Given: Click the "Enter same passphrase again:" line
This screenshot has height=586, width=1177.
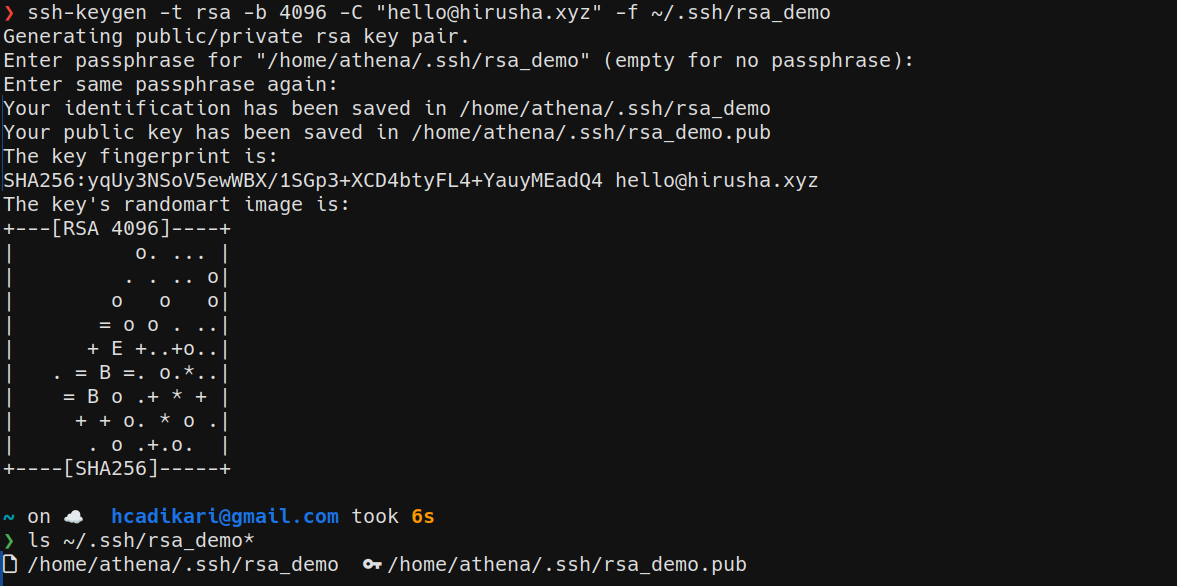Looking at the screenshot, I should [x=171, y=85].
